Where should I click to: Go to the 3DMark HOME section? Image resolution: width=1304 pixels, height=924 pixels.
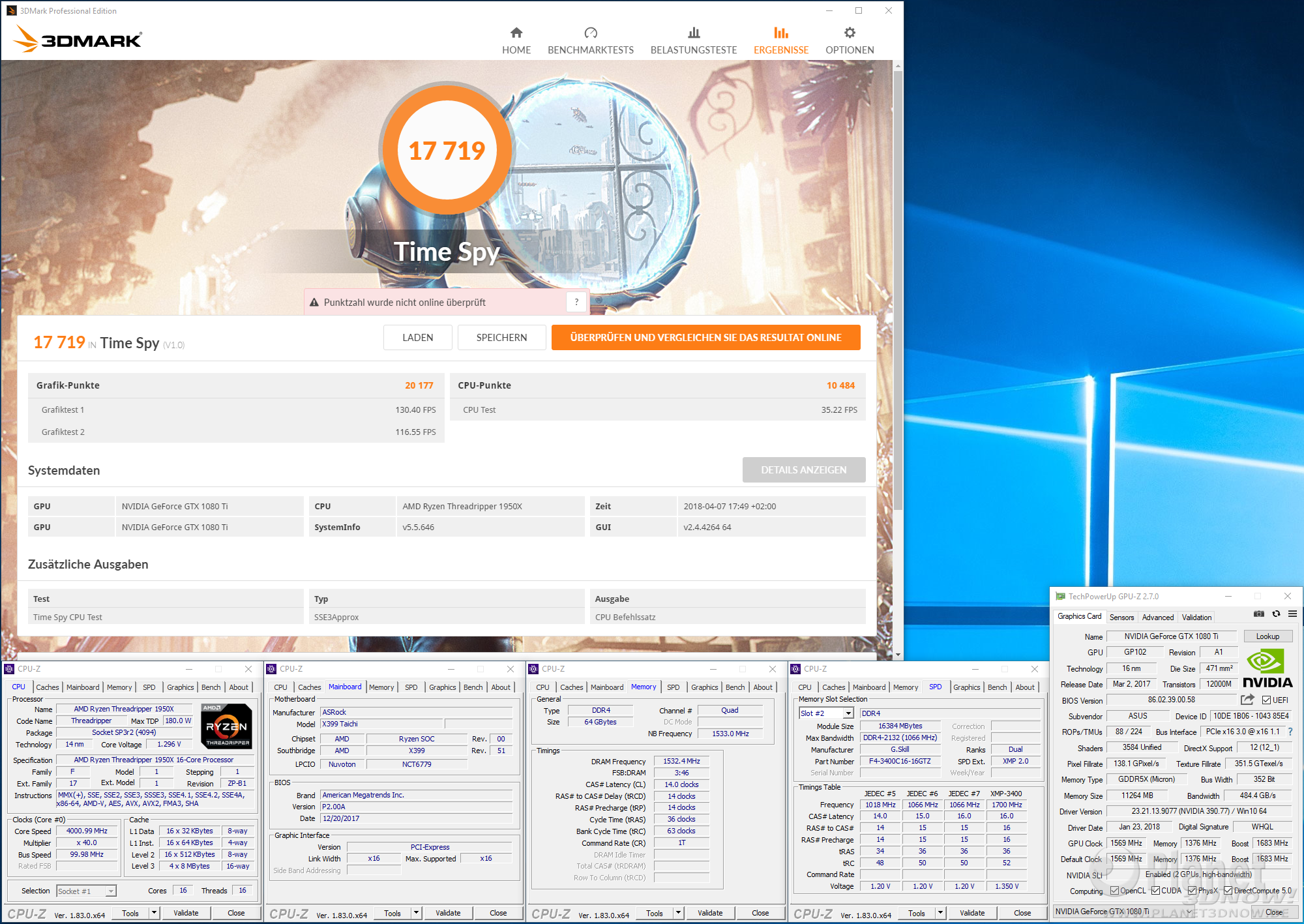click(x=516, y=40)
